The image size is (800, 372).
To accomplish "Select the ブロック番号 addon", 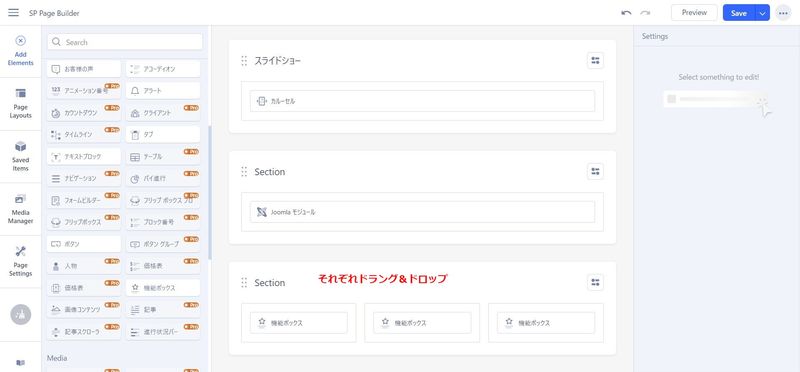I will pos(163,222).
